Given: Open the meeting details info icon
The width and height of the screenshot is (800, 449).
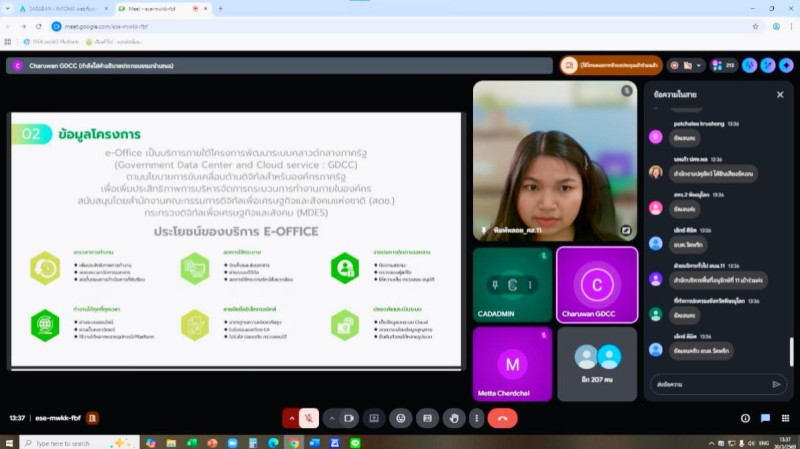Looking at the screenshot, I should [x=745, y=418].
